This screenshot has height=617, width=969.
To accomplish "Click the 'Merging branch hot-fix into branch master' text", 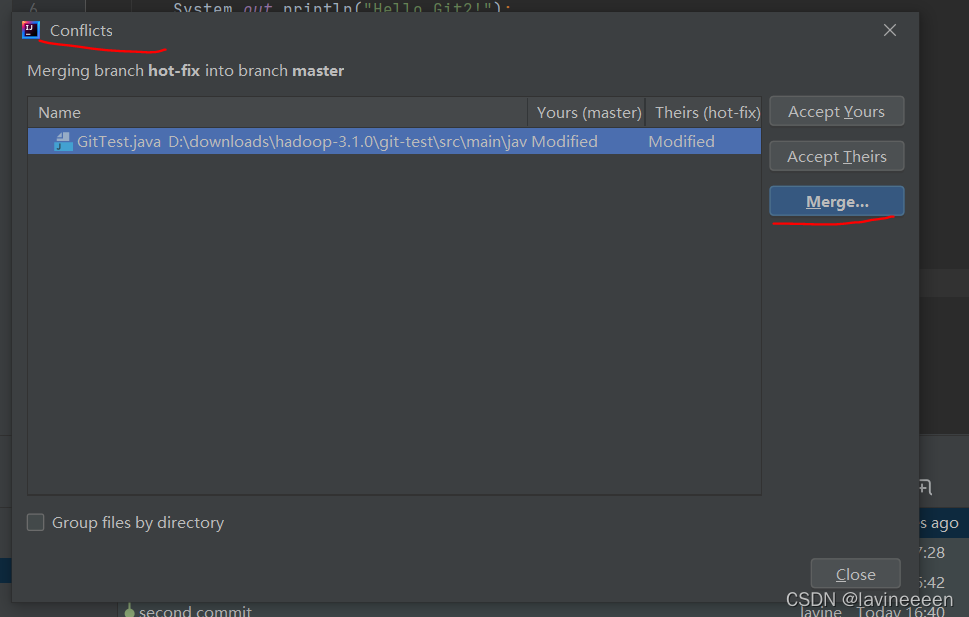I will click(185, 70).
